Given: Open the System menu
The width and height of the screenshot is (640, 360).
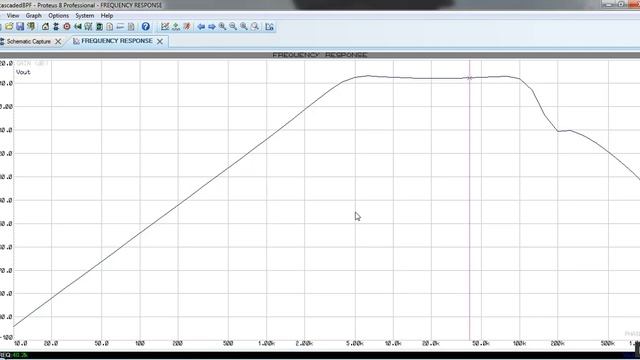Looking at the screenshot, I should (84, 16).
